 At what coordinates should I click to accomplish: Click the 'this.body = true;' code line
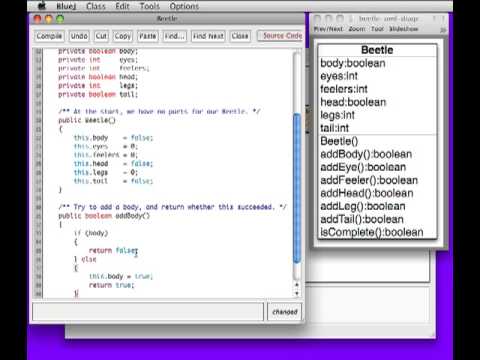pyautogui.click(x=121, y=276)
